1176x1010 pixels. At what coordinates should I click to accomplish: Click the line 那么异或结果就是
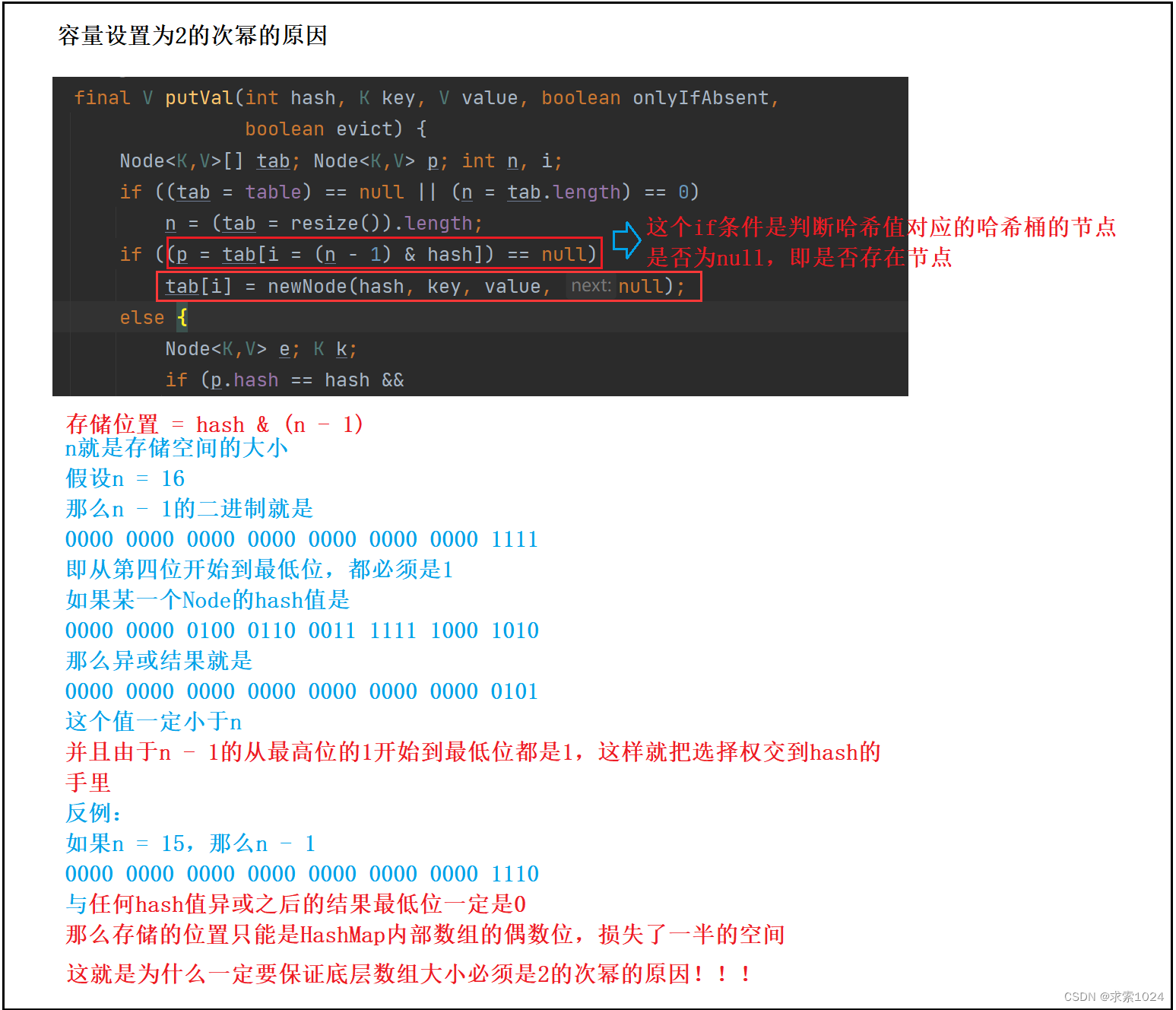click(159, 660)
